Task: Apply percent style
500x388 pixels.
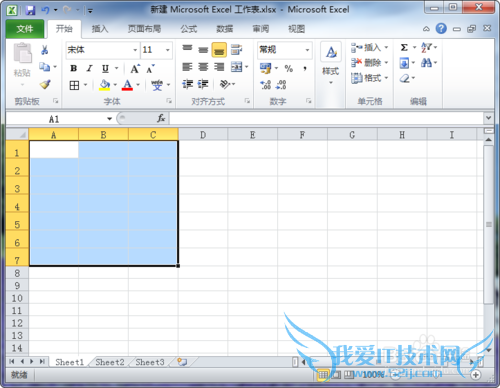Action: 289,69
